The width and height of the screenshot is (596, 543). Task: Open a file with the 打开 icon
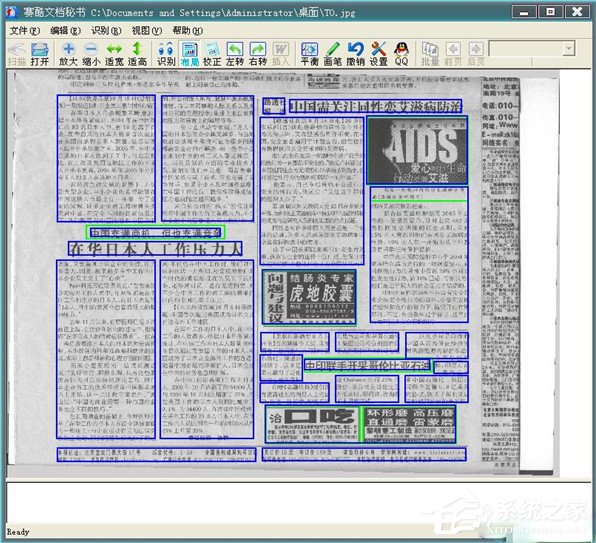pos(40,54)
